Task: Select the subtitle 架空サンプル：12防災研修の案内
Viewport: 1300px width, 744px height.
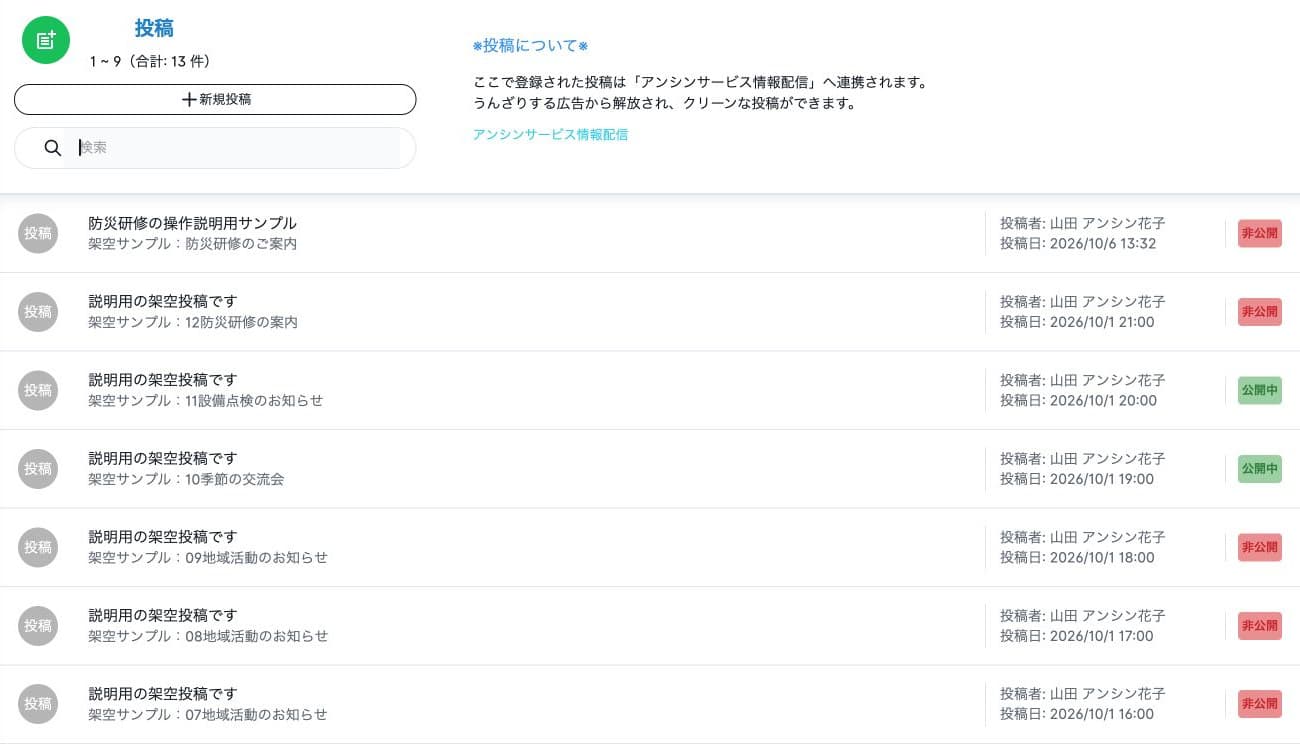Action: click(x=192, y=322)
